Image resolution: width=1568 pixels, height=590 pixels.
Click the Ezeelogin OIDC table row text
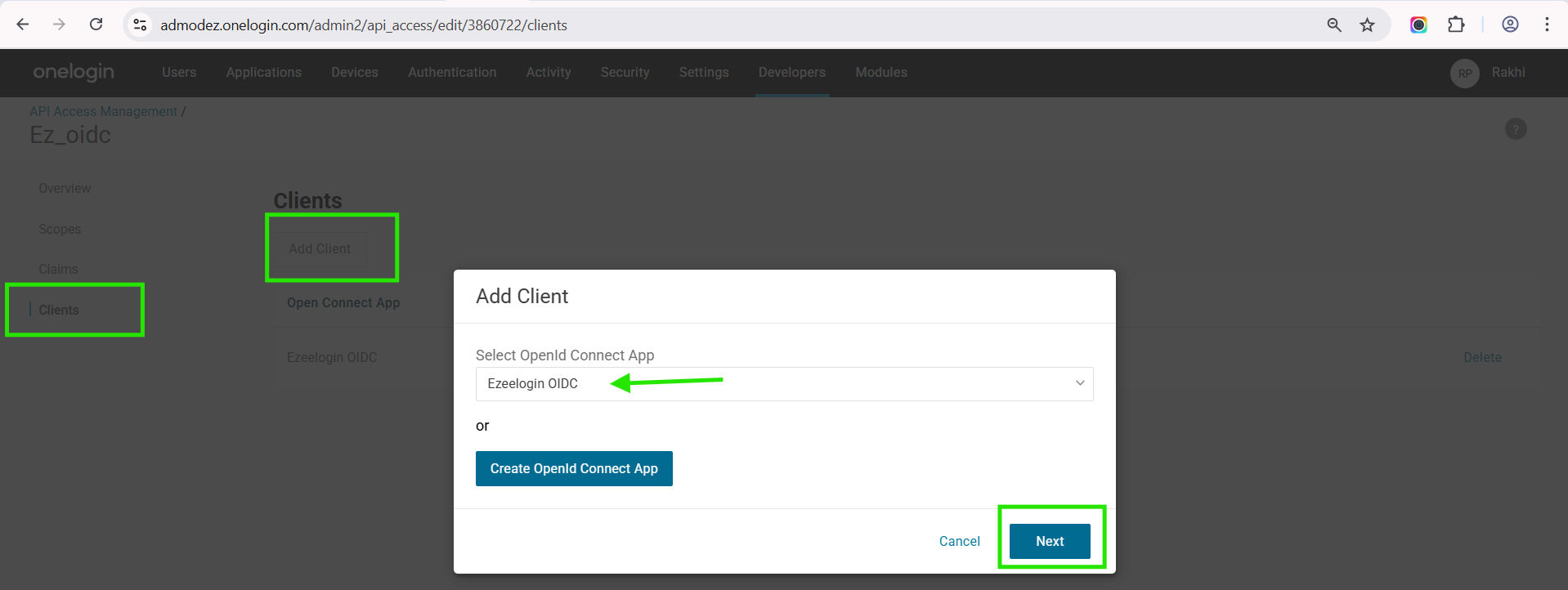click(332, 357)
